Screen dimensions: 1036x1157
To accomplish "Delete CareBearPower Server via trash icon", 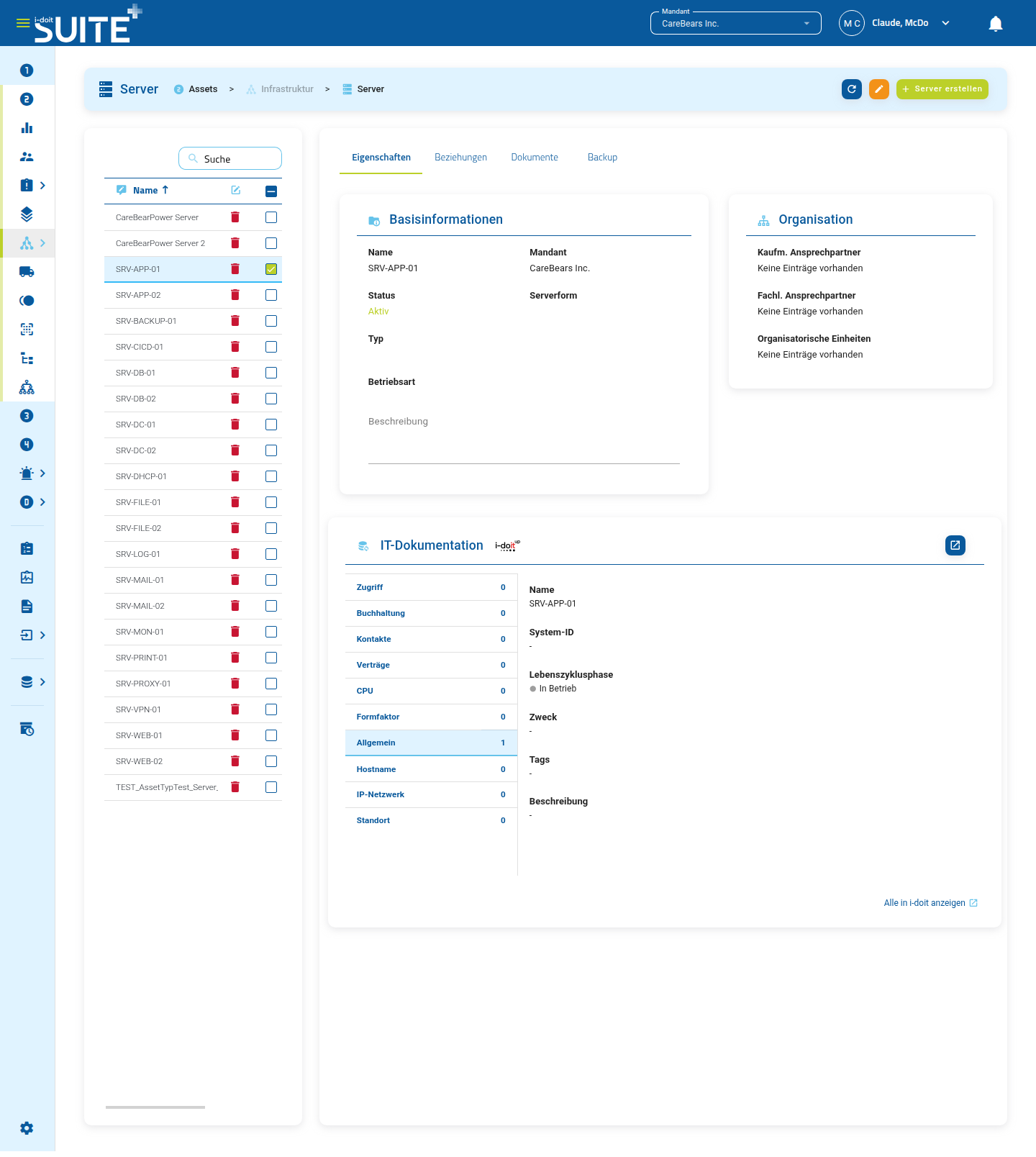I will pyautogui.click(x=235, y=217).
